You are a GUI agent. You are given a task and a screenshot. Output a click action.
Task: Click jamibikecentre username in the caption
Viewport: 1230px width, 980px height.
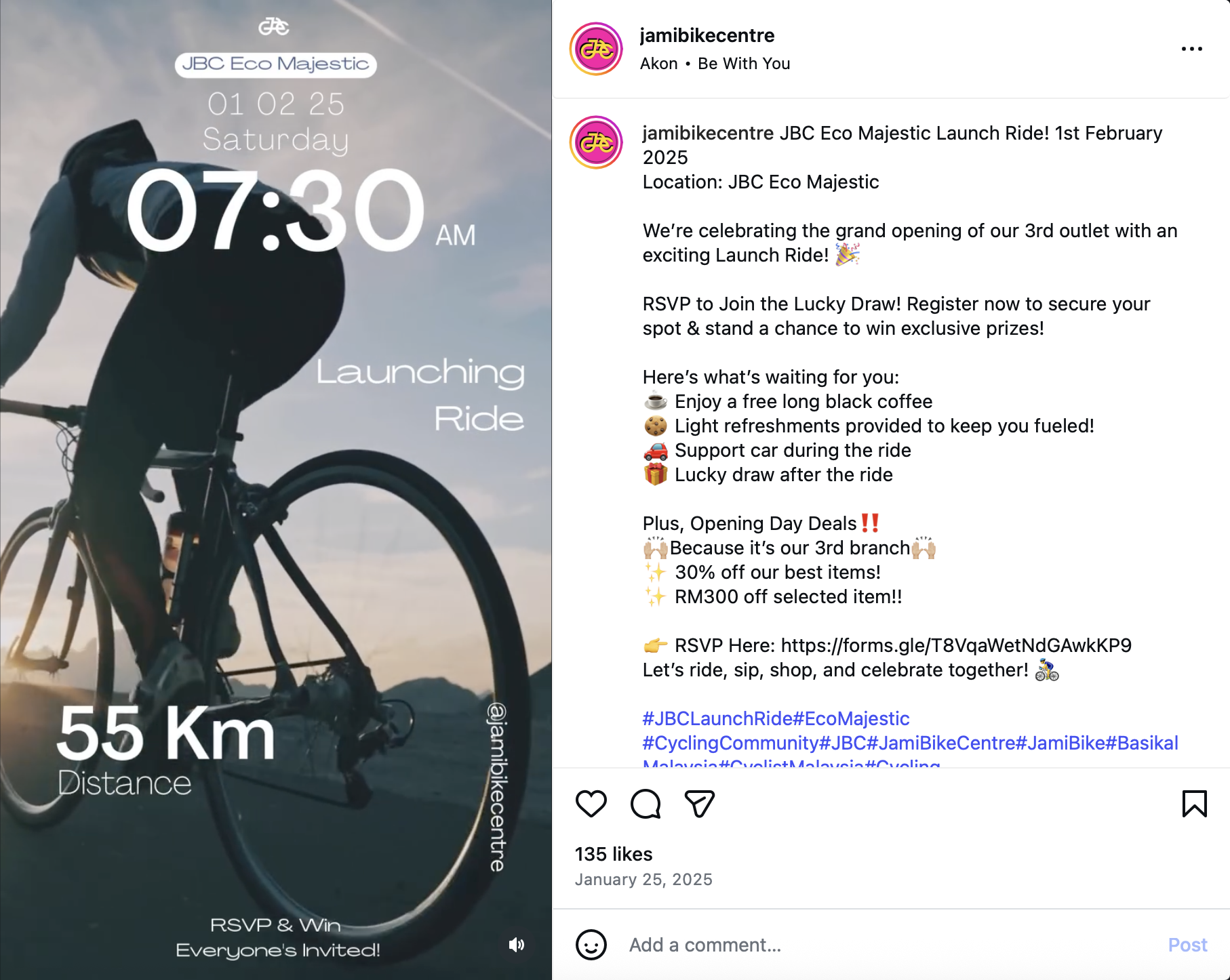point(708,133)
